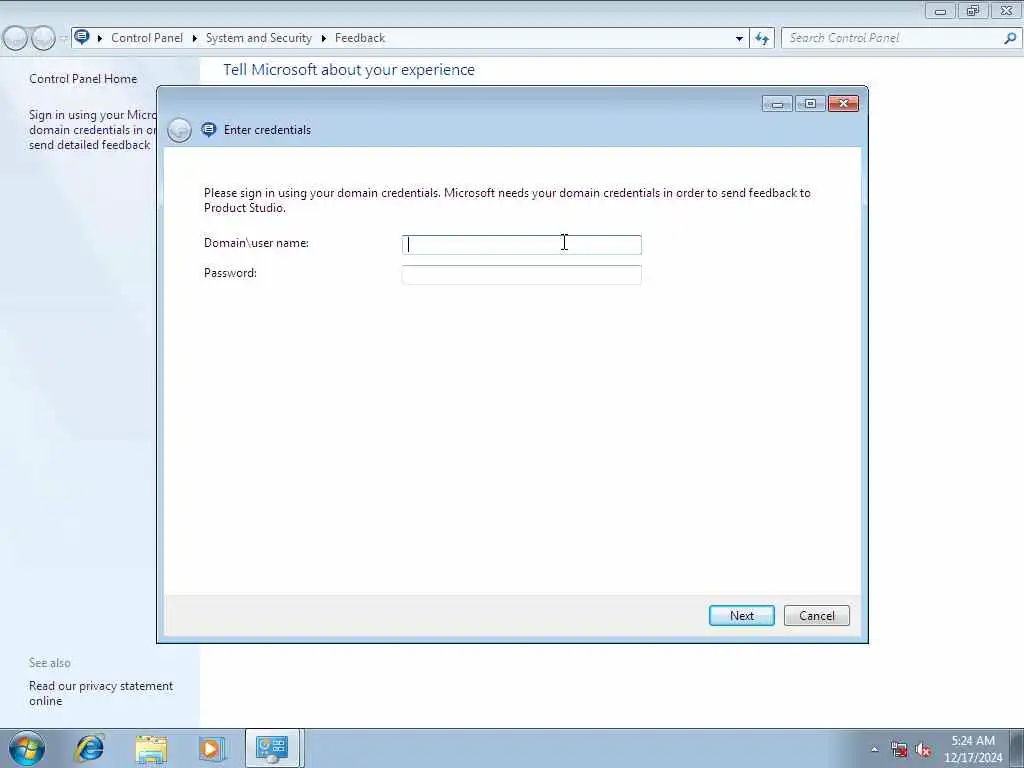Open Control Panel Home link
1024x768 pixels.
pyautogui.click(x=83, y=78)
